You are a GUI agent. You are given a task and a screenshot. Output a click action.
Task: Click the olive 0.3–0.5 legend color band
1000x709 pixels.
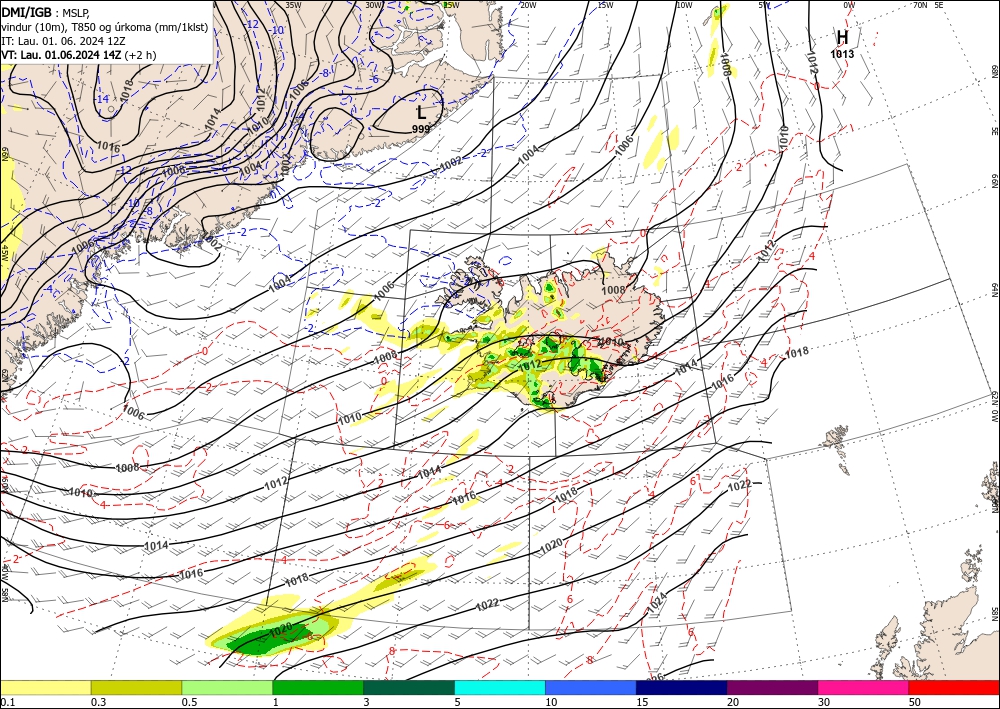(136, 687)
